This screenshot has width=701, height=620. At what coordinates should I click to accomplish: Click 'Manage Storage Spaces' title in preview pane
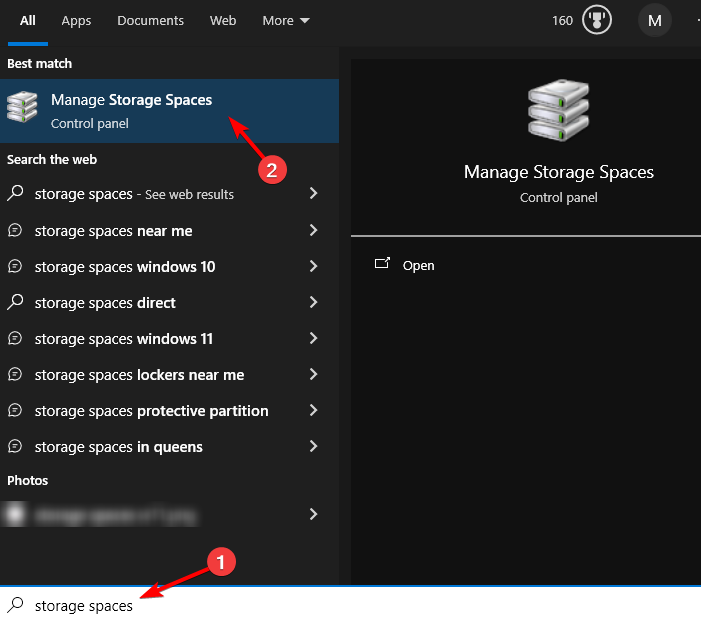click(x=558, y=172)
